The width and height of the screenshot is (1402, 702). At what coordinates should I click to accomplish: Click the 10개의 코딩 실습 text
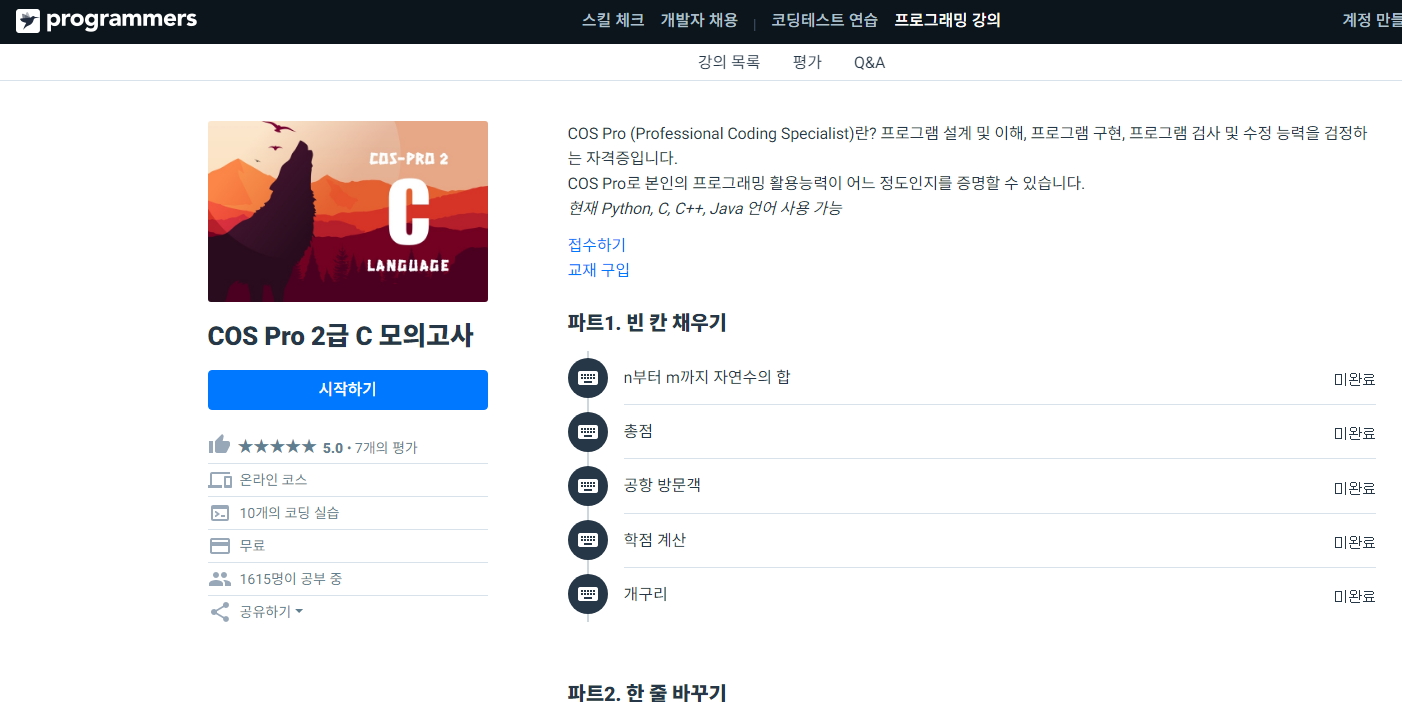pos(289,513)
